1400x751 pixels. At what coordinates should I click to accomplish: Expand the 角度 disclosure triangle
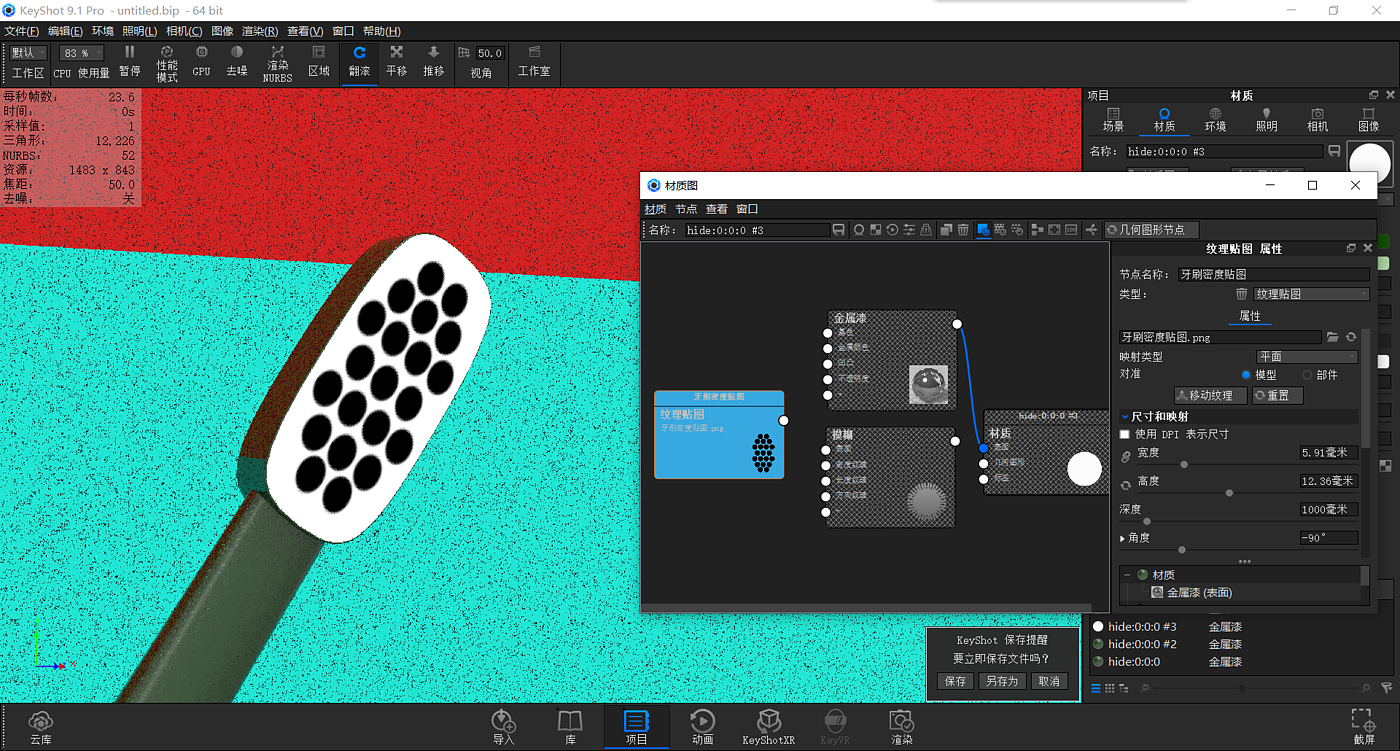(x=1123, y=538)
